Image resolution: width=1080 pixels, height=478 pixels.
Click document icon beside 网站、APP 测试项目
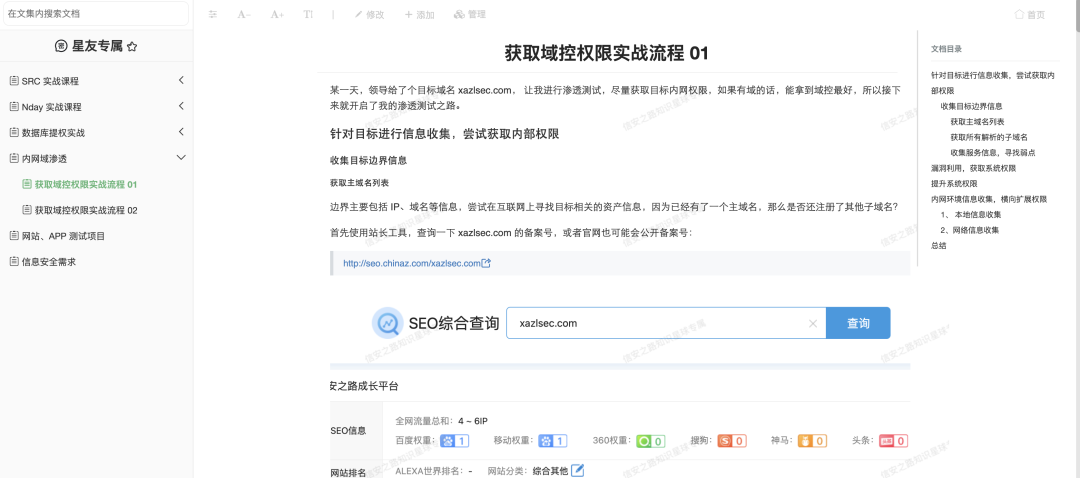(x=14, y=236)
